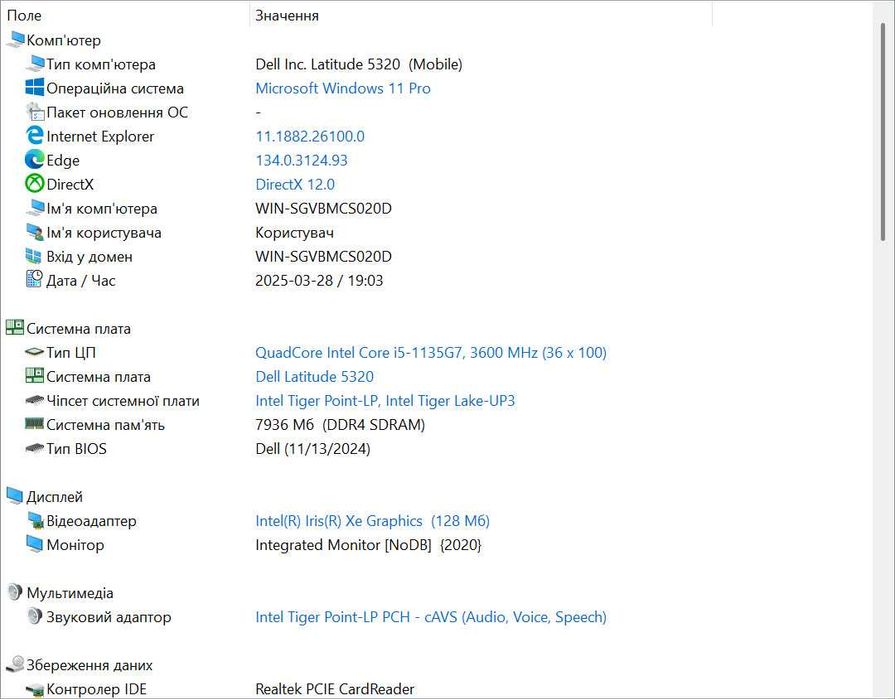Image resolution: width=895 pixels, height=699 pixels.
Task: Open the QuadCore Intel Core i5-1135G7 link
Action: click(x=430, y=352)
